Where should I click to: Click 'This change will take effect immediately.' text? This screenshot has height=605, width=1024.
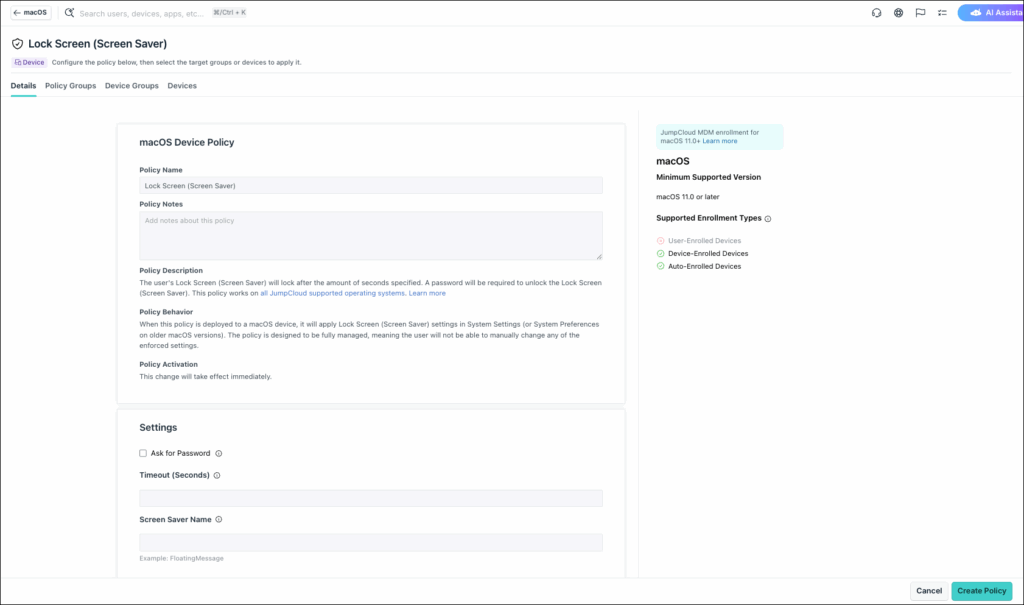tap(205, 377)
